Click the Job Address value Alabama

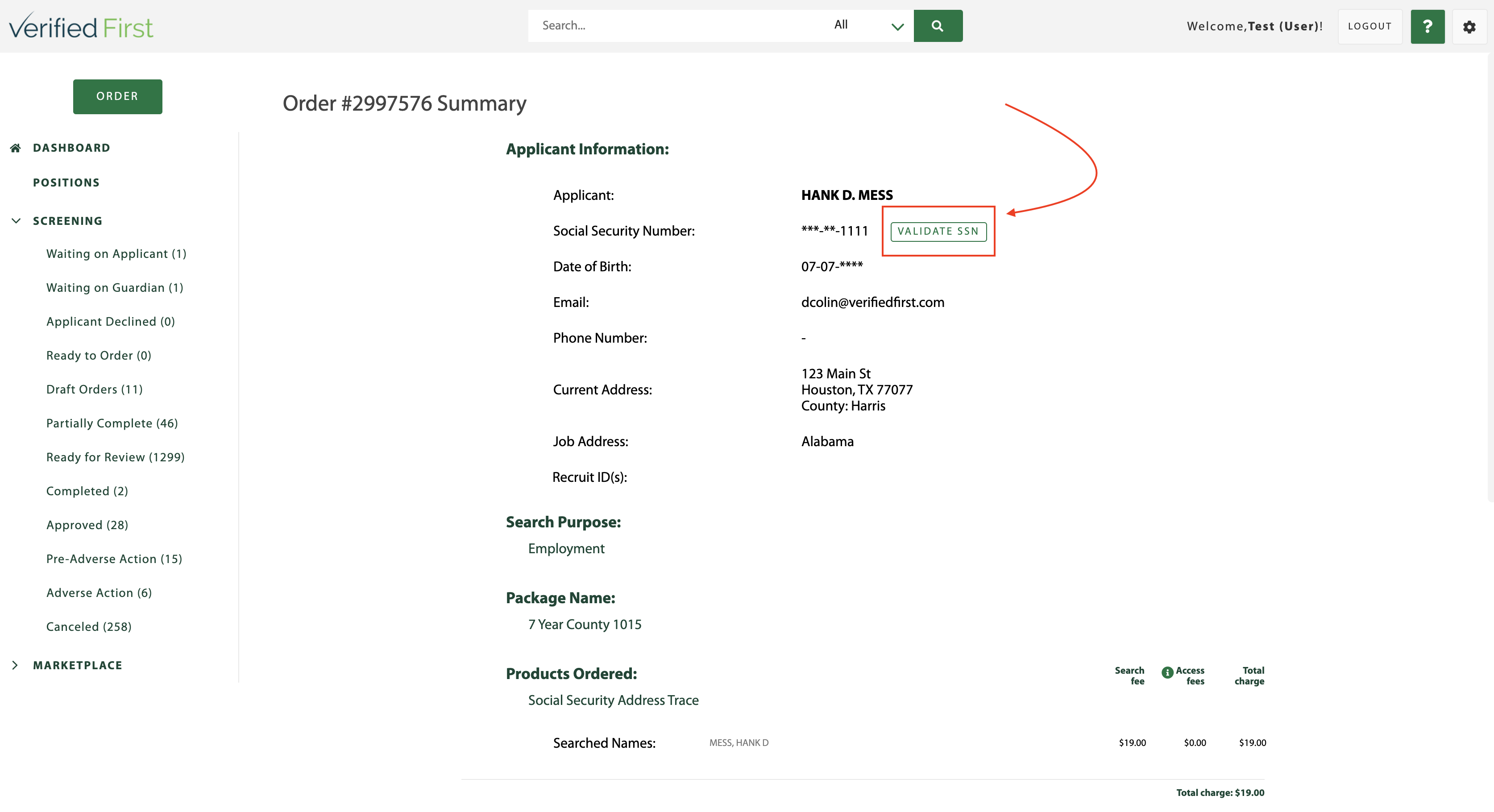(827, 442)
